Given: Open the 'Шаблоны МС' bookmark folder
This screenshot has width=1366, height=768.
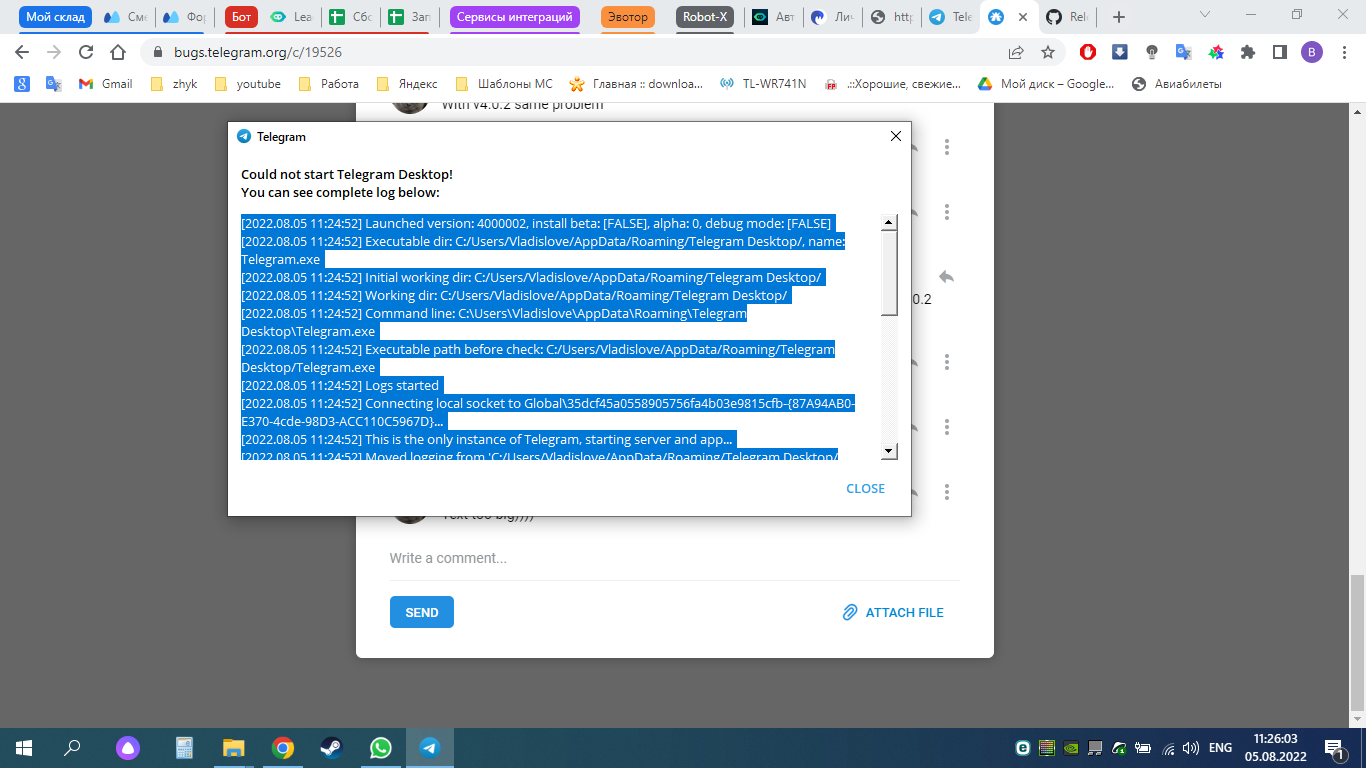Looking at the screenshot, I should tap(503, 84).
